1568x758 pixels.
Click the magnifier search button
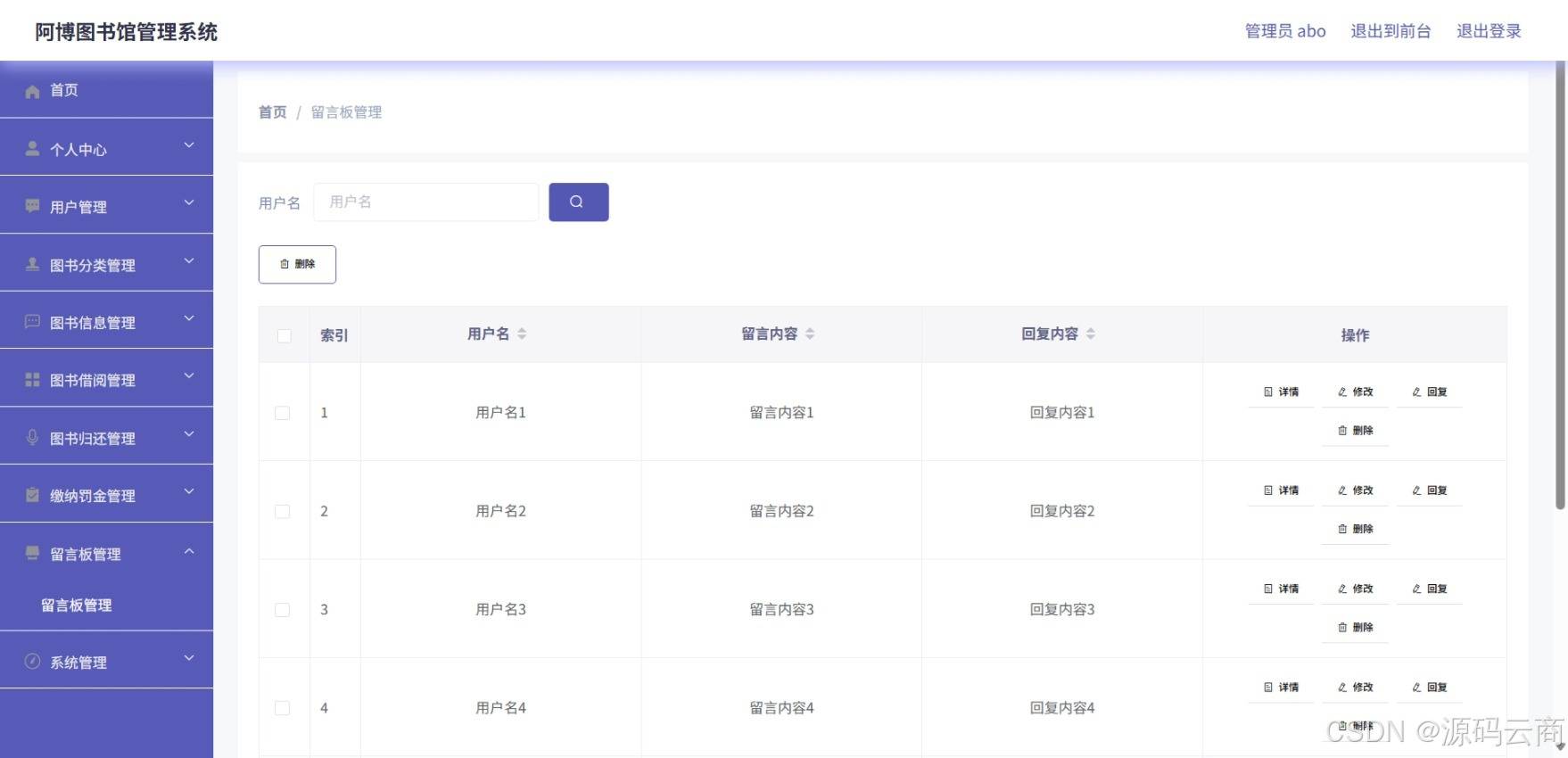(x=578, y=202)
